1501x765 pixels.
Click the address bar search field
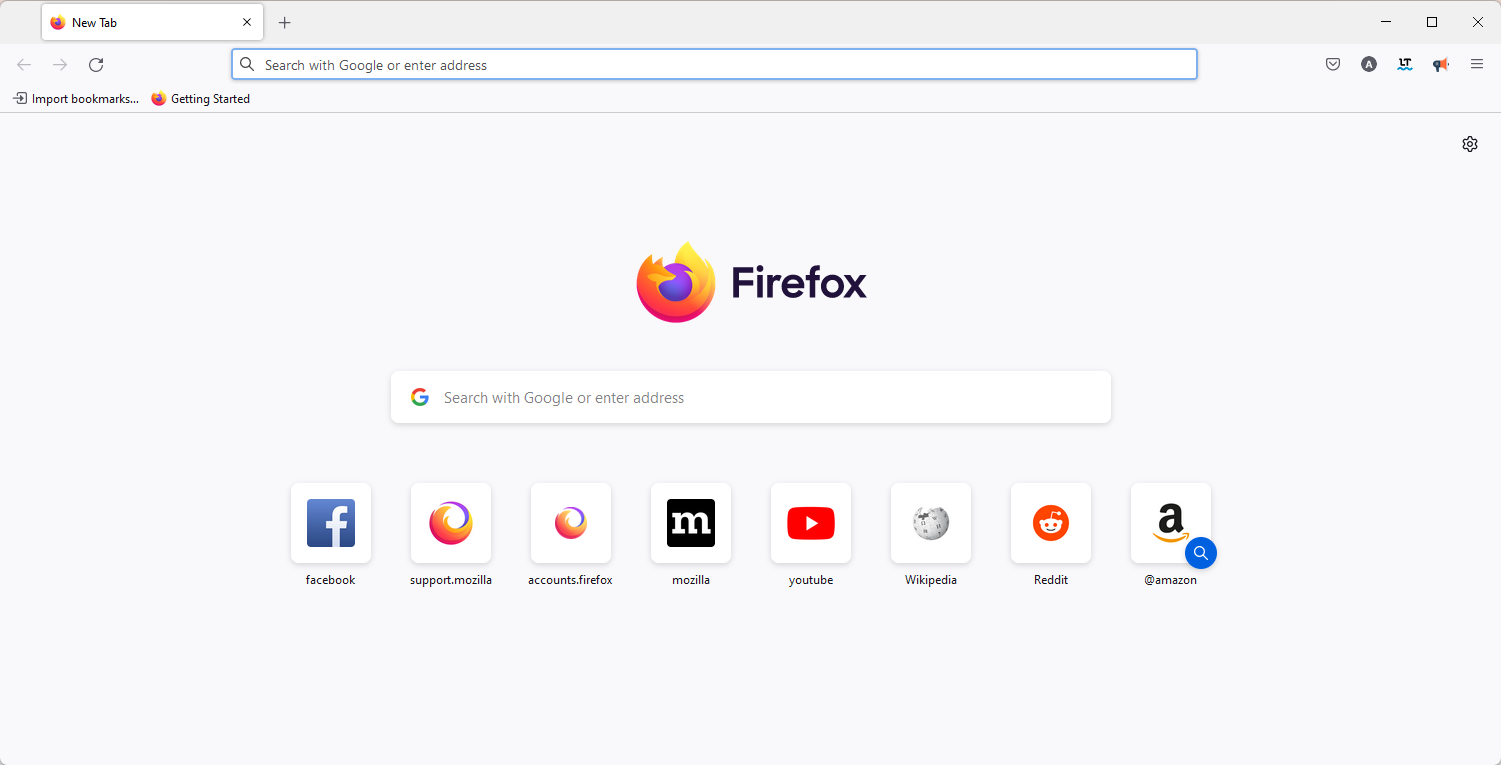coord(715,65)
